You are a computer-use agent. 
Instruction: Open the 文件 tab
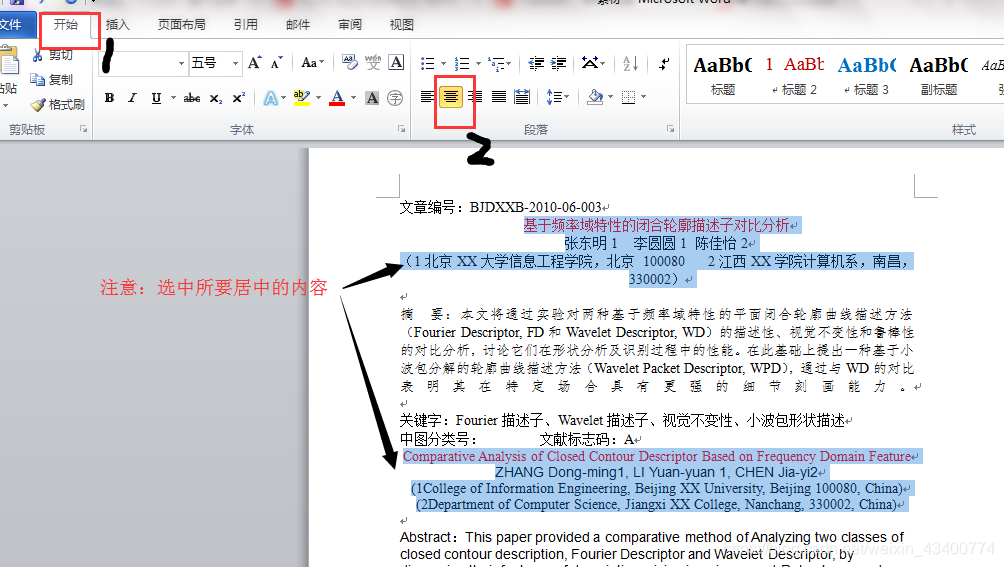[x=11, y=25]
